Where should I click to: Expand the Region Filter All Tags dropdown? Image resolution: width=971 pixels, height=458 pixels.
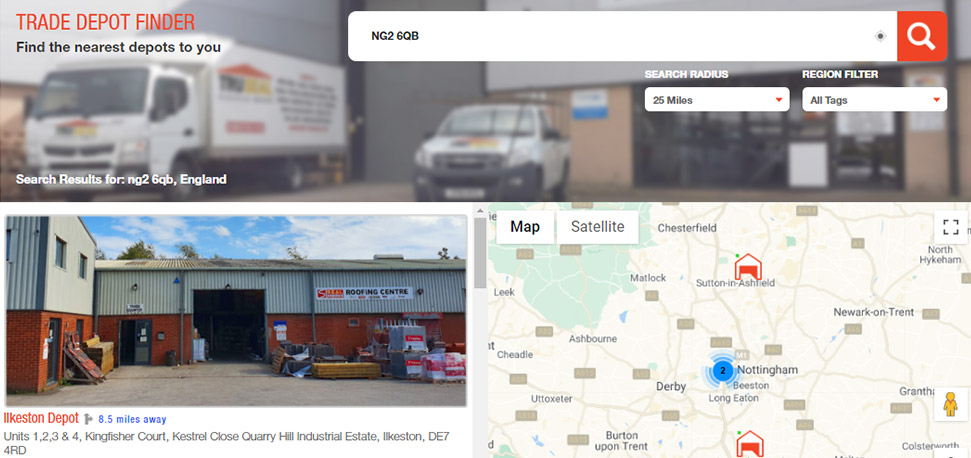tap(874, 100)
